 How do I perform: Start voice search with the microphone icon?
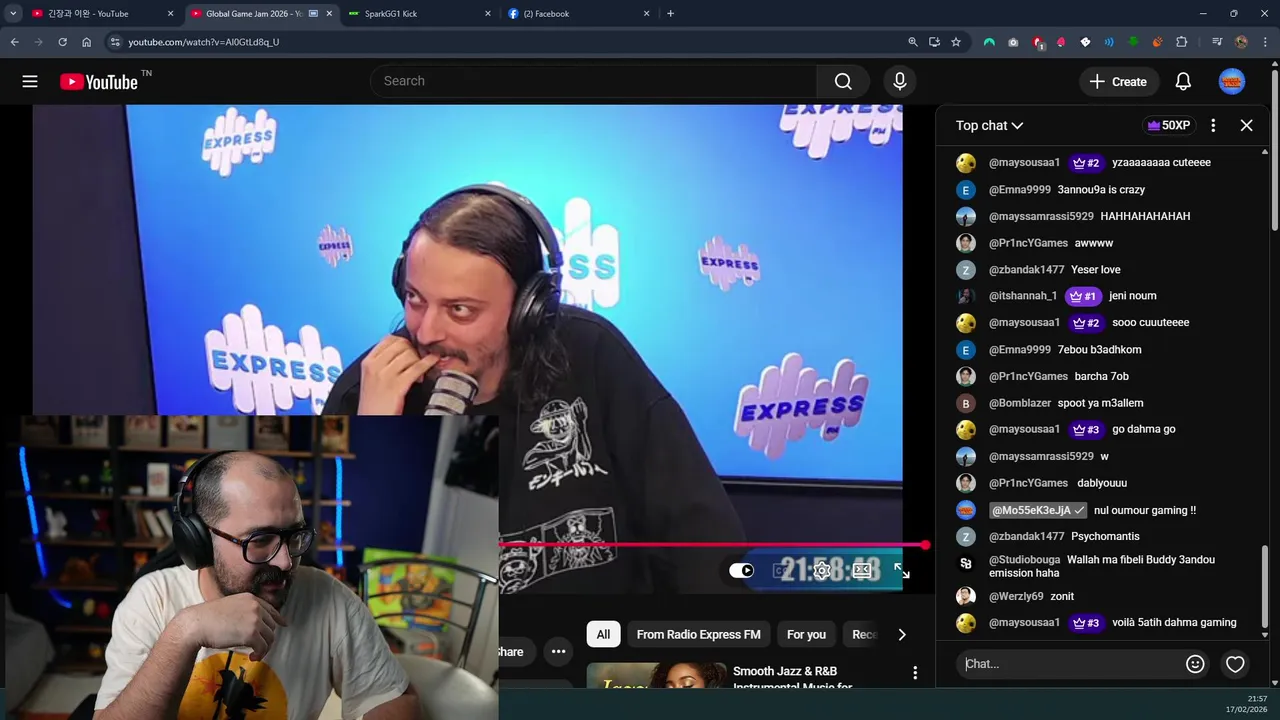(900, 81)
